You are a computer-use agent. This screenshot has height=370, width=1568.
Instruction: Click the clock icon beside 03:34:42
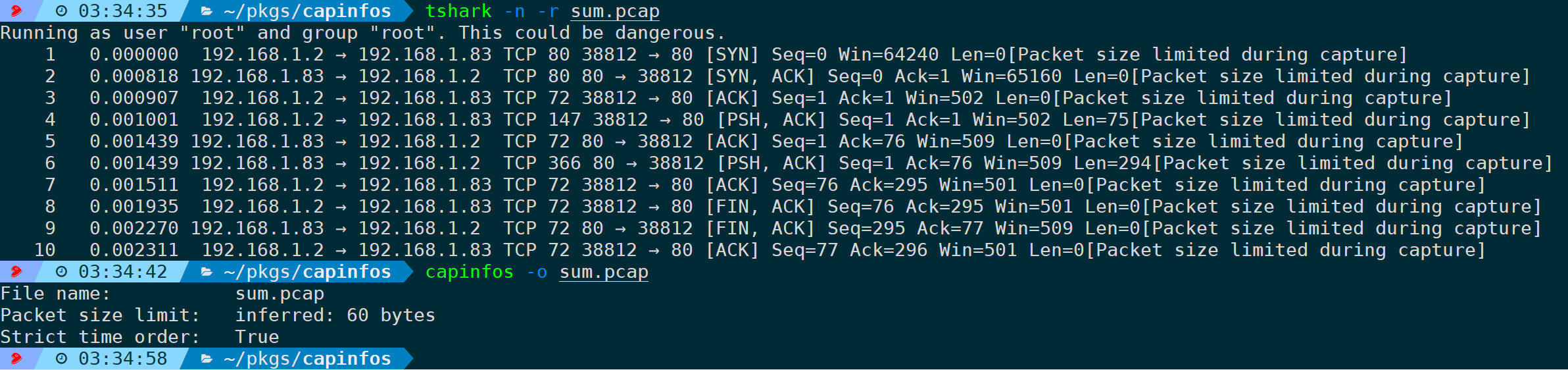coord(61,272)
